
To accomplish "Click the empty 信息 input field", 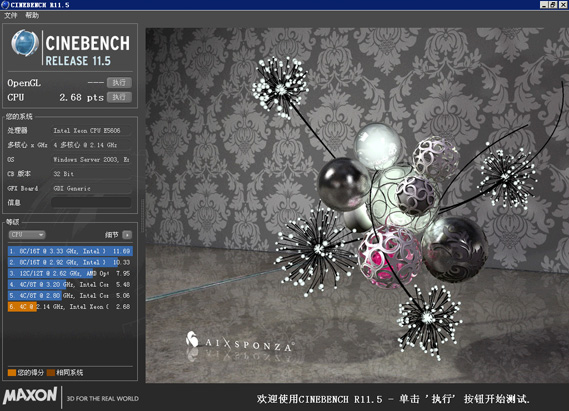I will [91, 202].
